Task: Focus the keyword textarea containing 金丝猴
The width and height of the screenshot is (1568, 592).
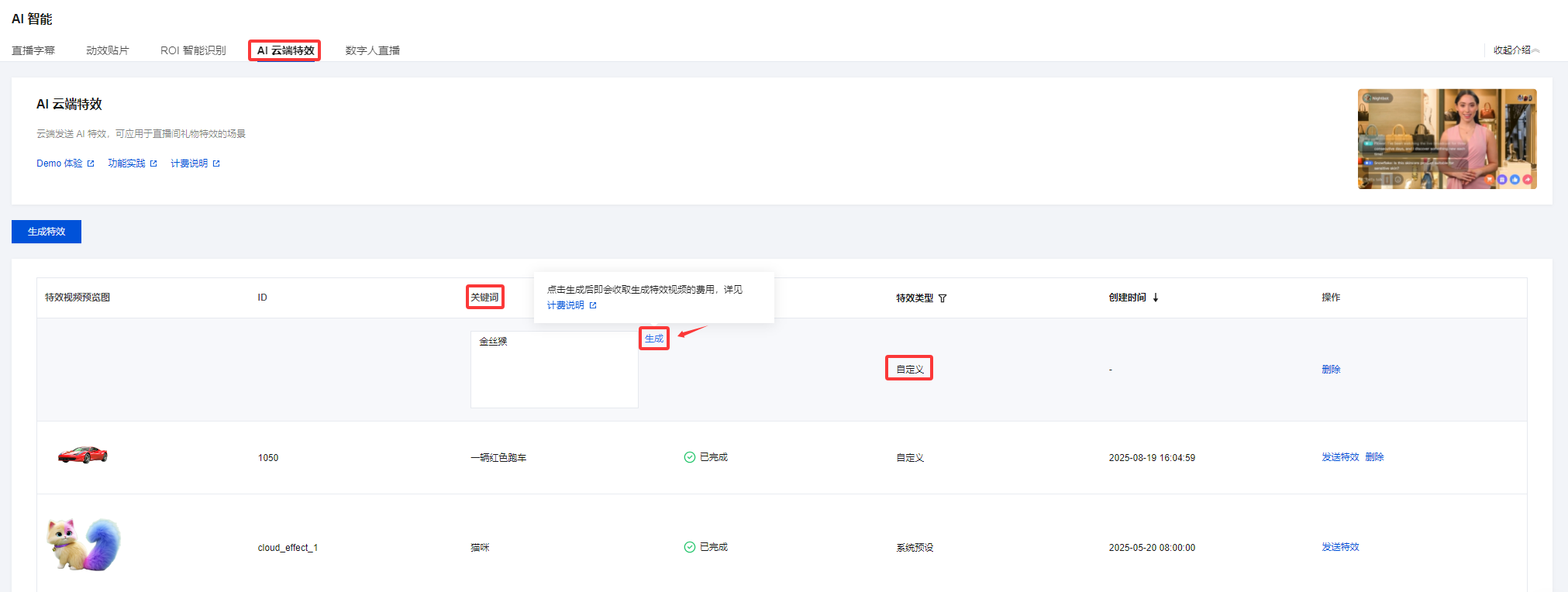Action: (x=554, y=370)
